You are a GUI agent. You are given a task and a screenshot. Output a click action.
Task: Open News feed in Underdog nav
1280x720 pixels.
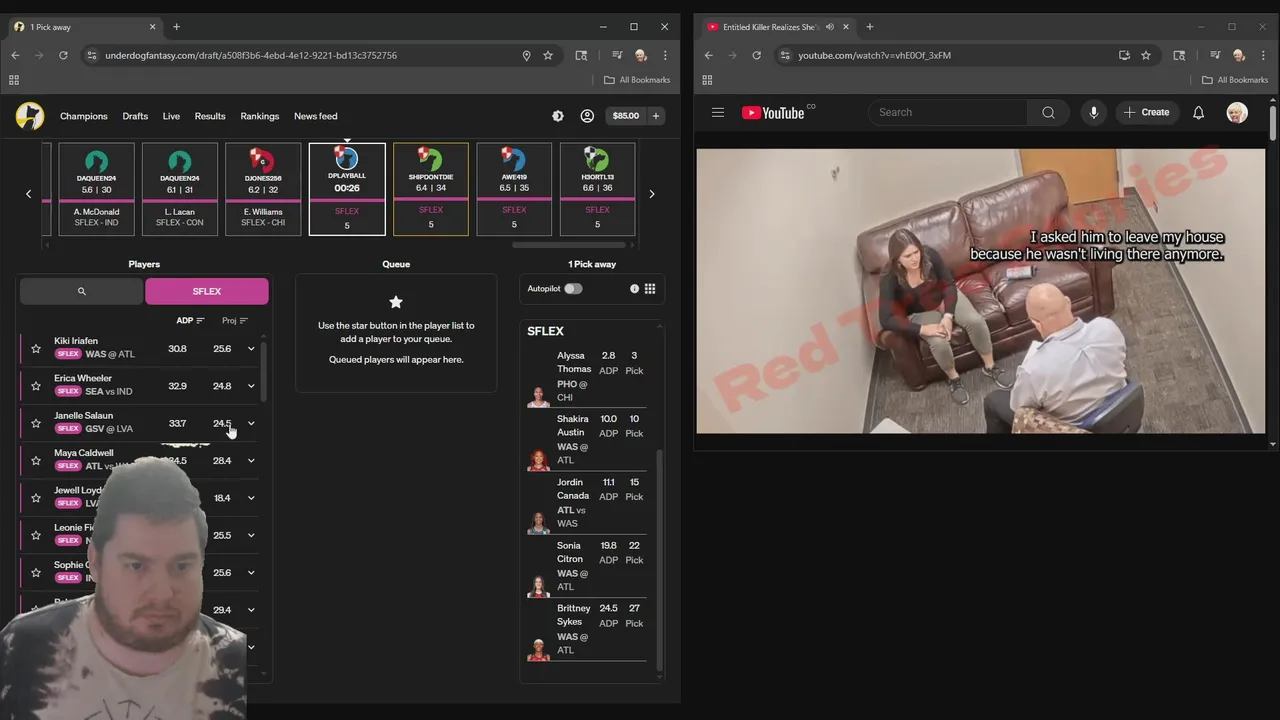pos(316,116)
